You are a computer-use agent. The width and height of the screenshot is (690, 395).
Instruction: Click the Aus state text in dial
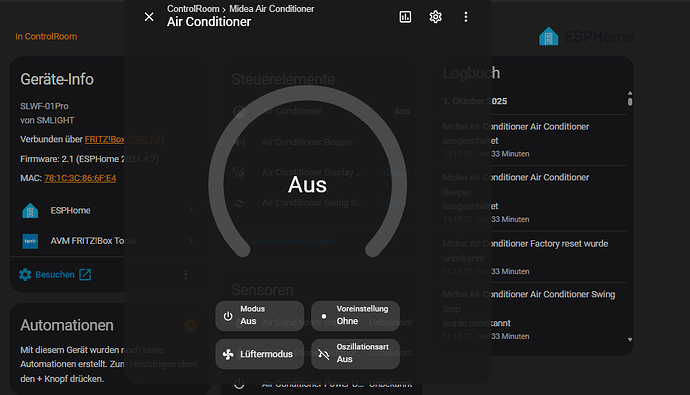[x=307, y=185]
